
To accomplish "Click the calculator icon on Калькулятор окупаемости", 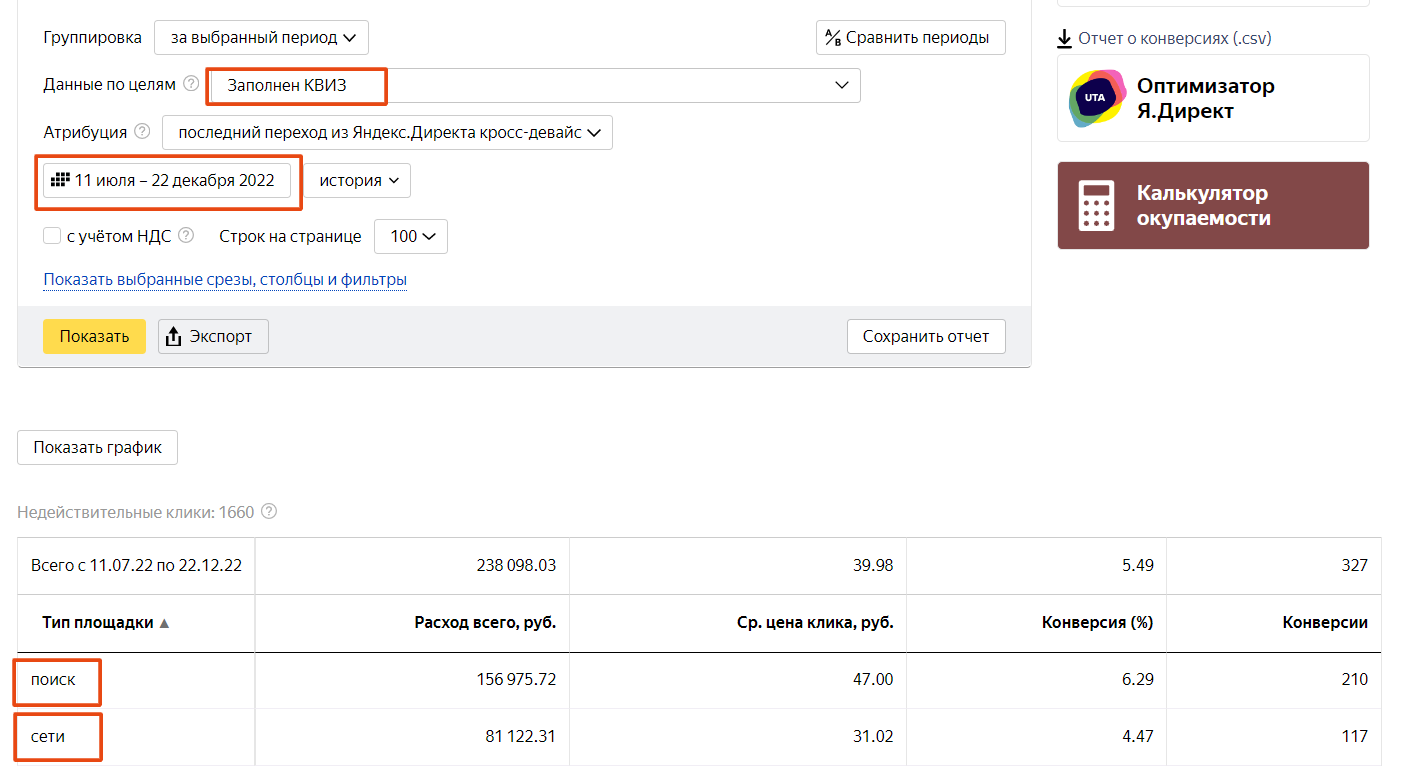I will click(x=1097, y=206).
